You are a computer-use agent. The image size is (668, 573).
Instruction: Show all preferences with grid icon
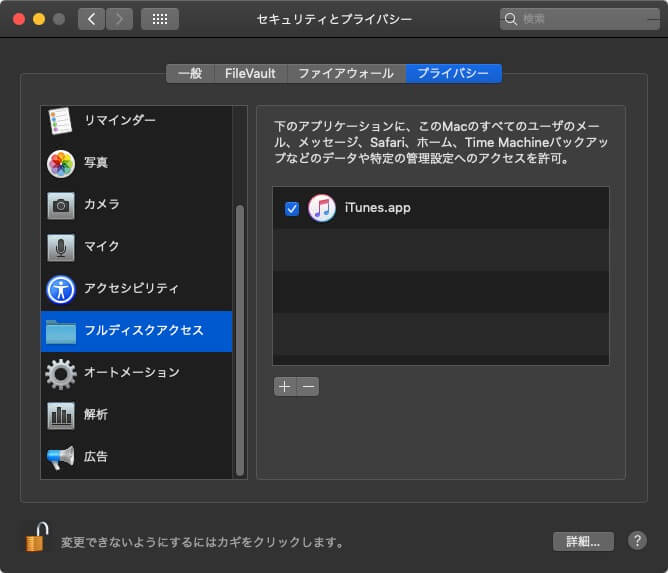coord(160,19)
